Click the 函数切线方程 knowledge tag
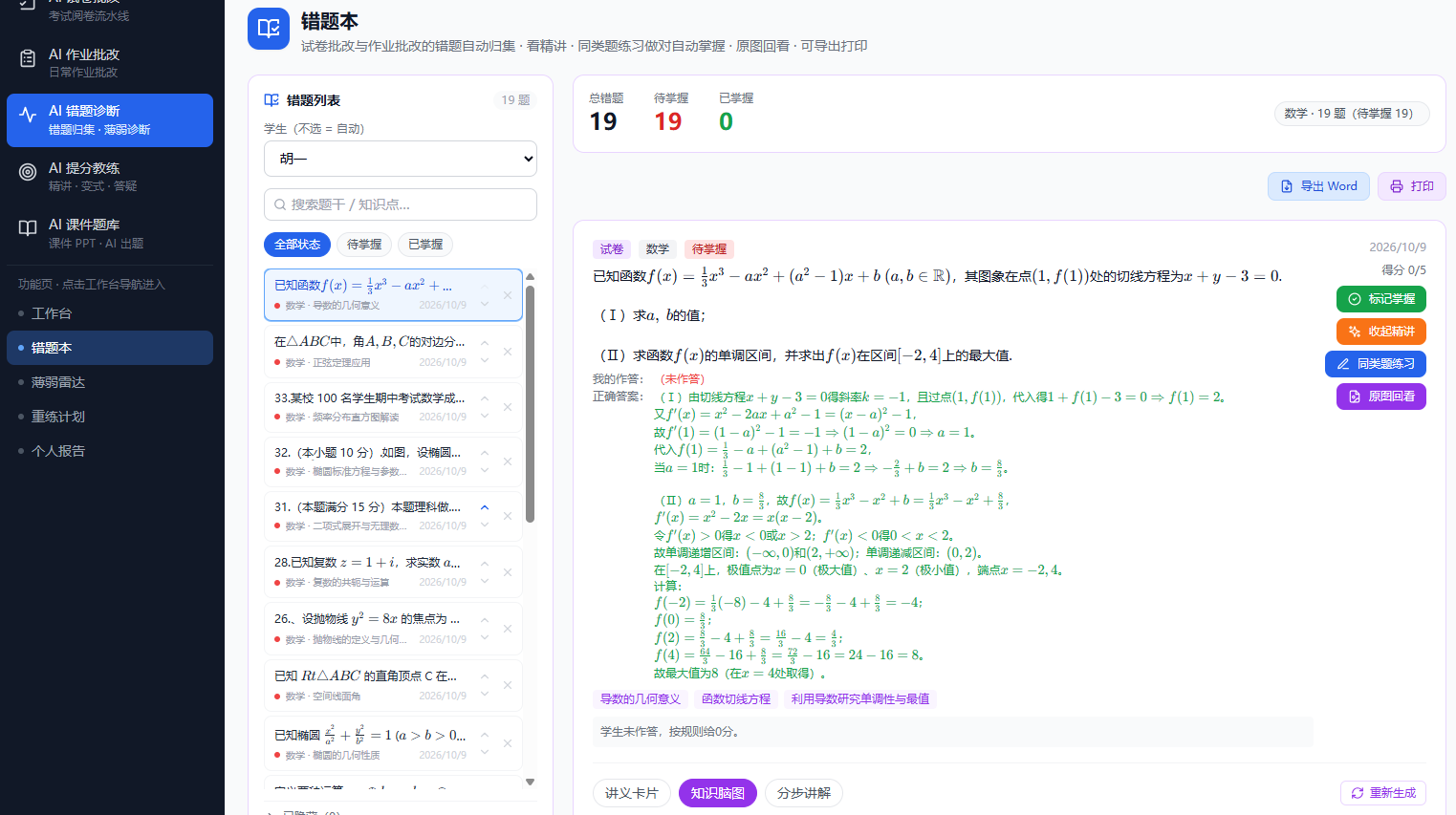 736,699
